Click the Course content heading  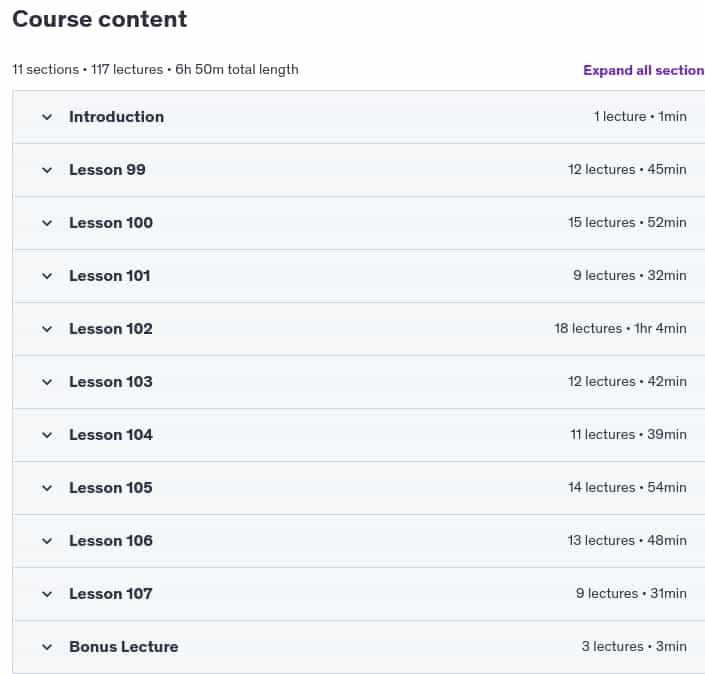99,19
